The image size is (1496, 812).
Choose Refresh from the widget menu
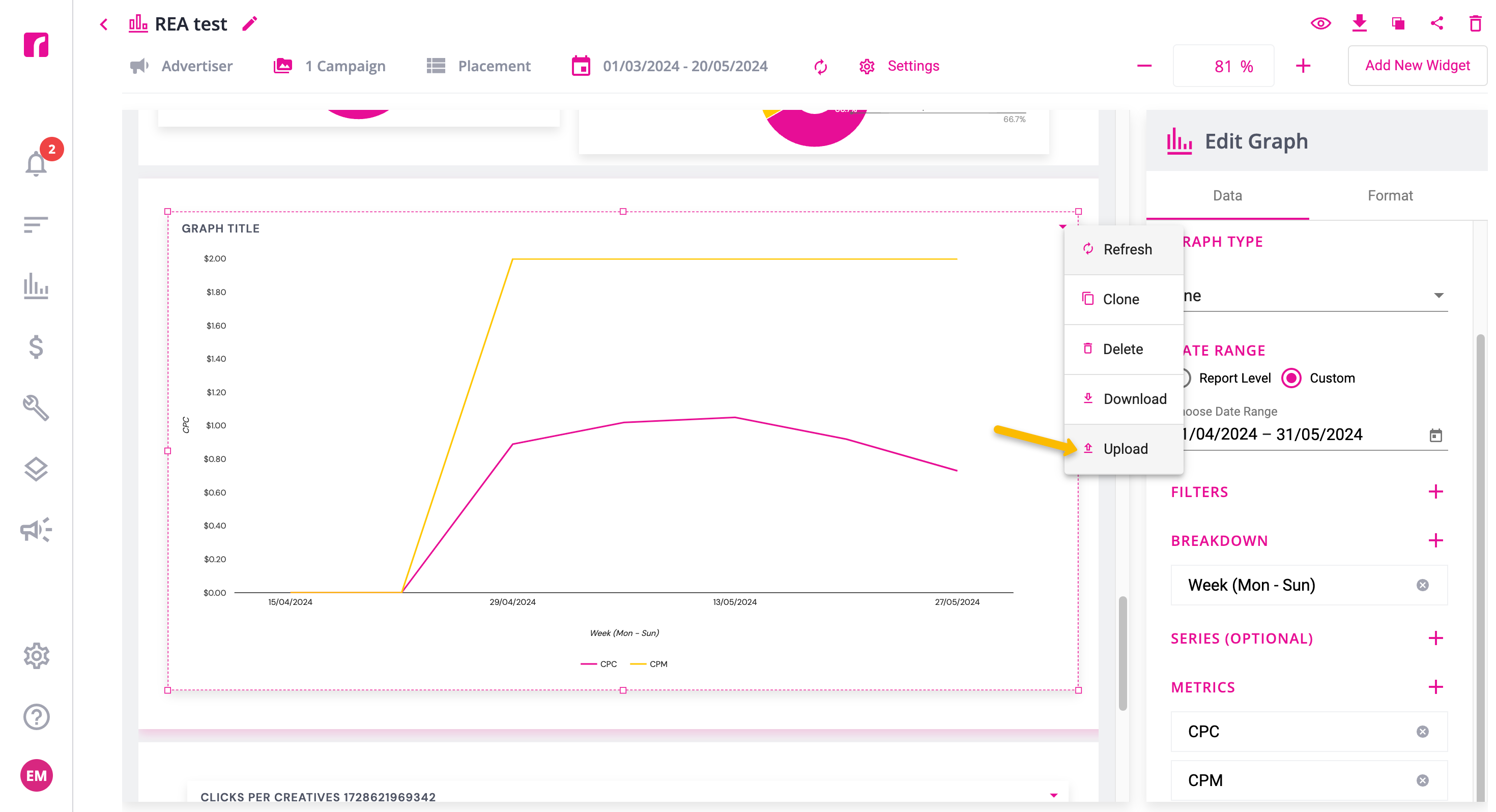tap(1123, 249)
